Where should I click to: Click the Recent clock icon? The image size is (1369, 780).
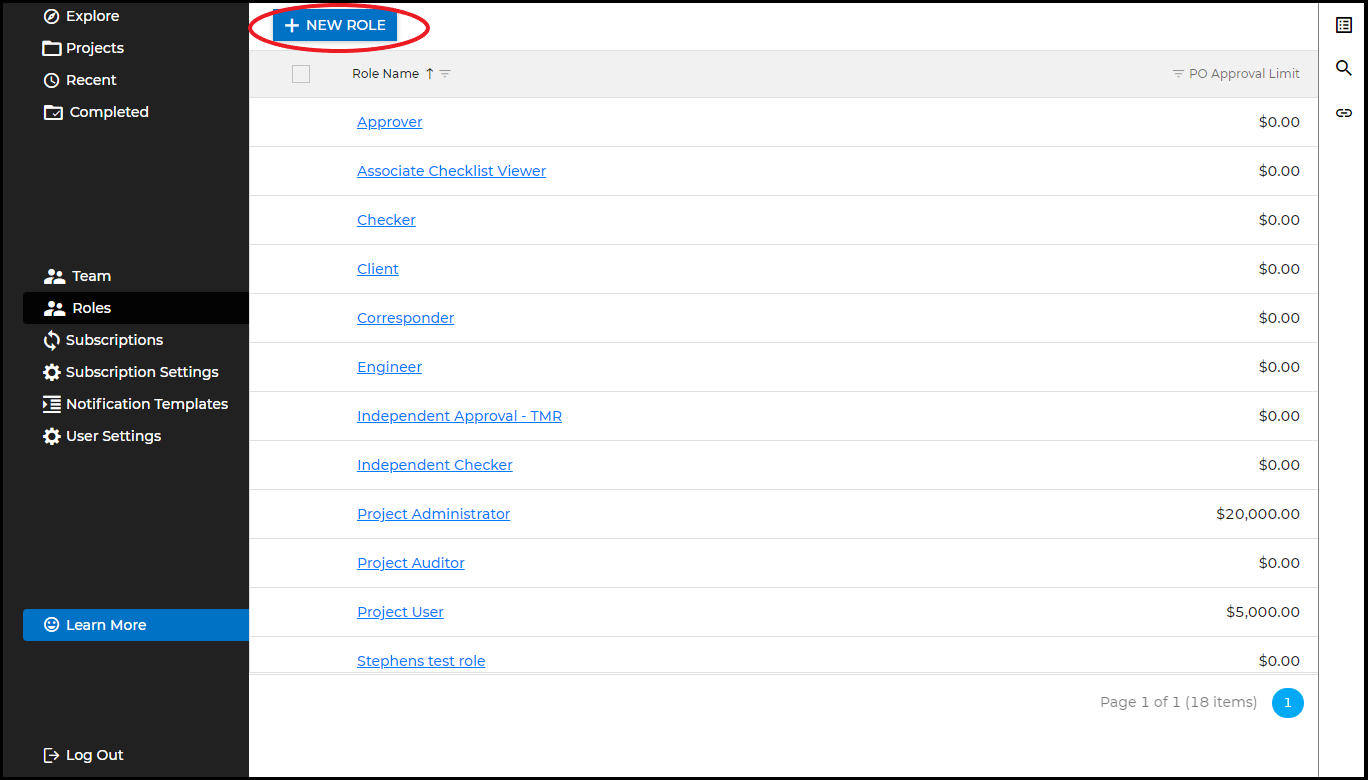coord(52,80)
